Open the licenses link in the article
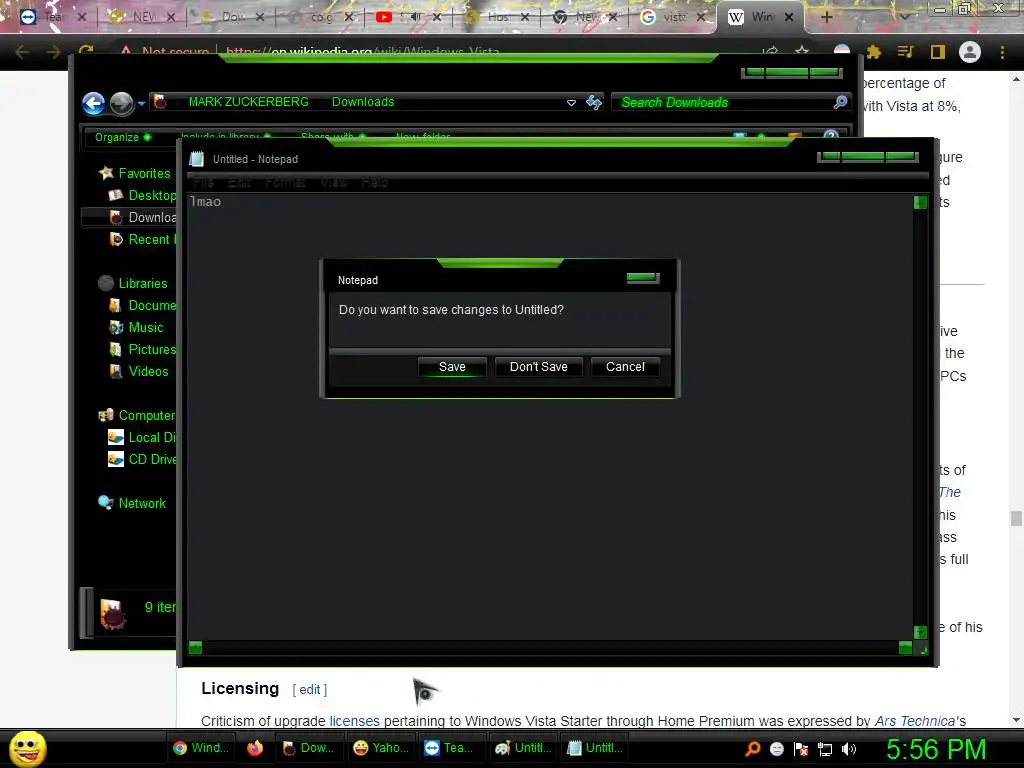The width and height of the screenshot is (1024, 768). pos(354,721)
